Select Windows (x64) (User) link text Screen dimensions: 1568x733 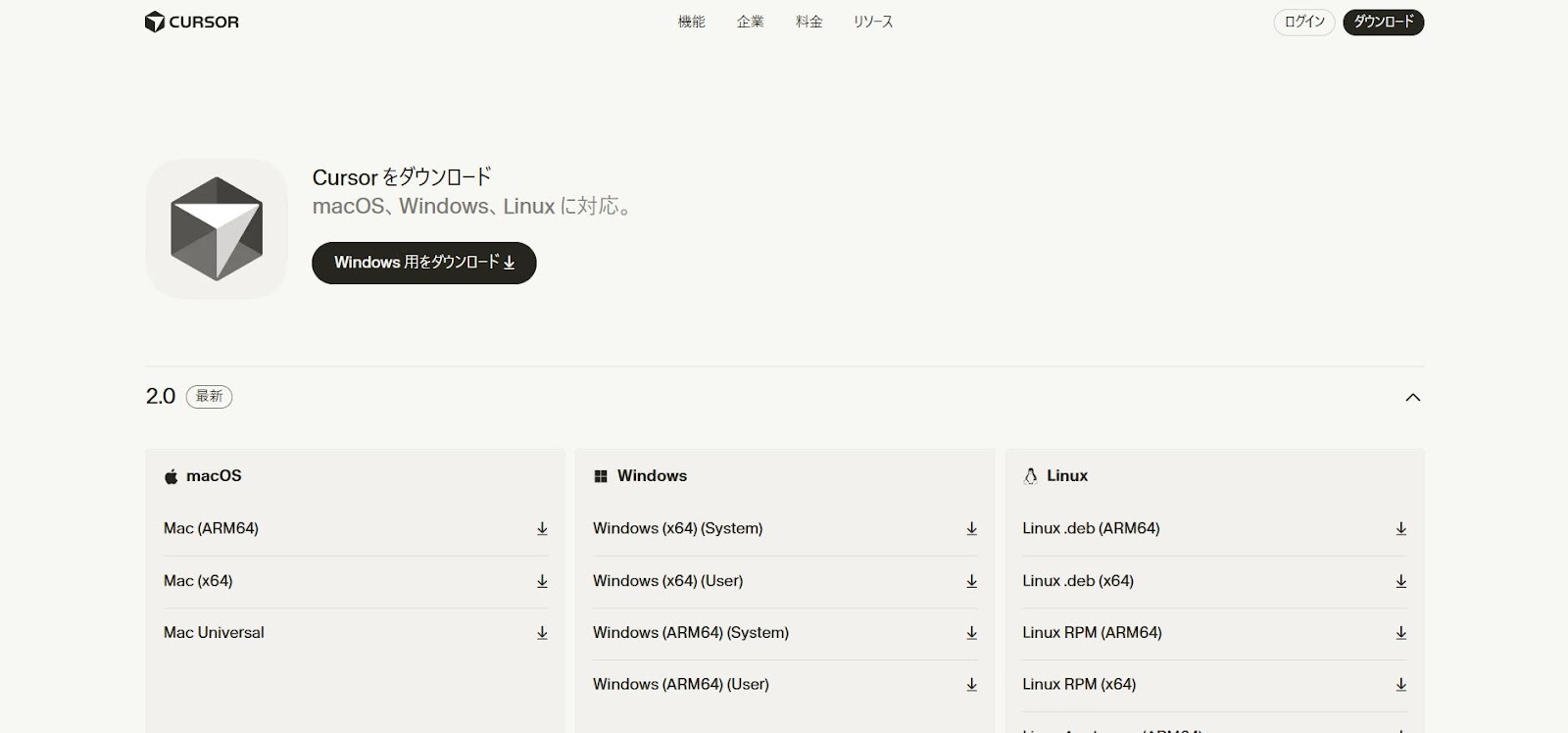pyautogui.click(x=667, y=581)
